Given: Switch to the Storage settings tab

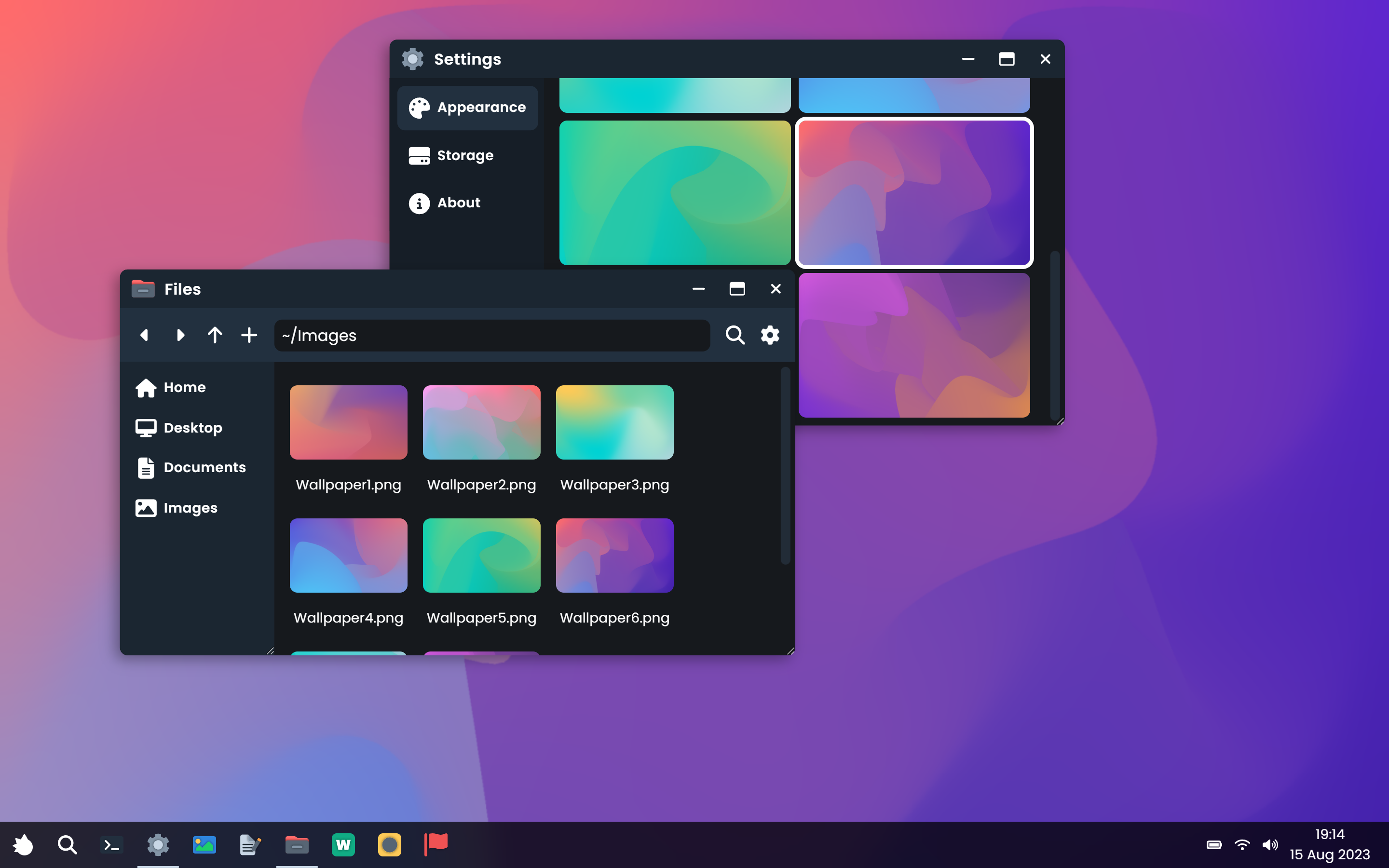Looking at the screenshot, I should 465,156.
